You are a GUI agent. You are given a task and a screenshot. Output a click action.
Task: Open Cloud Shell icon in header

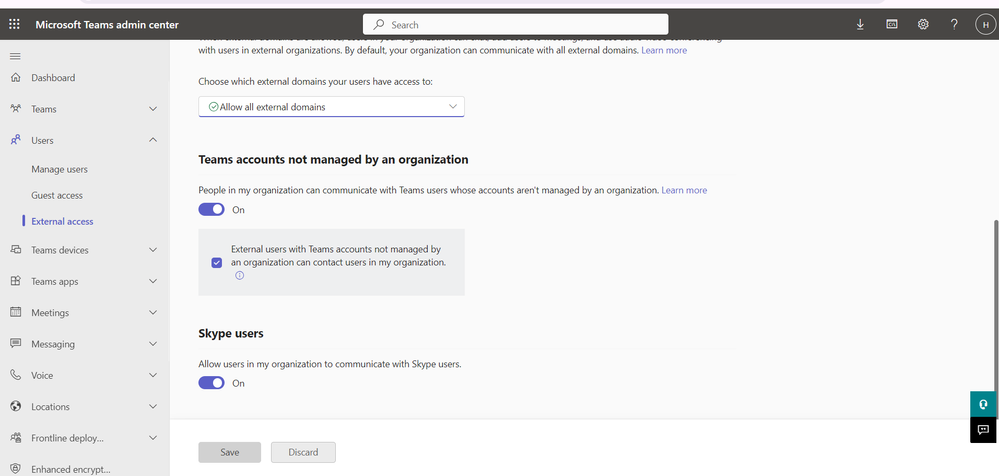(x=892, y=25)
